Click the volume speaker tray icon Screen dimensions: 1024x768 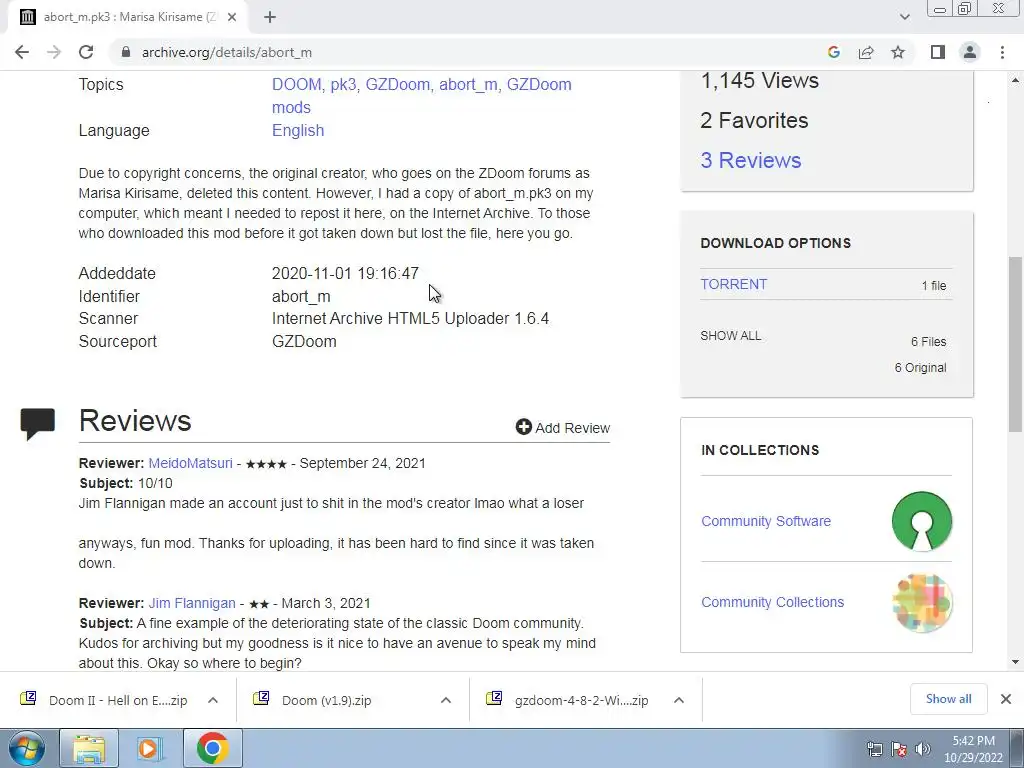click(923, 749)
